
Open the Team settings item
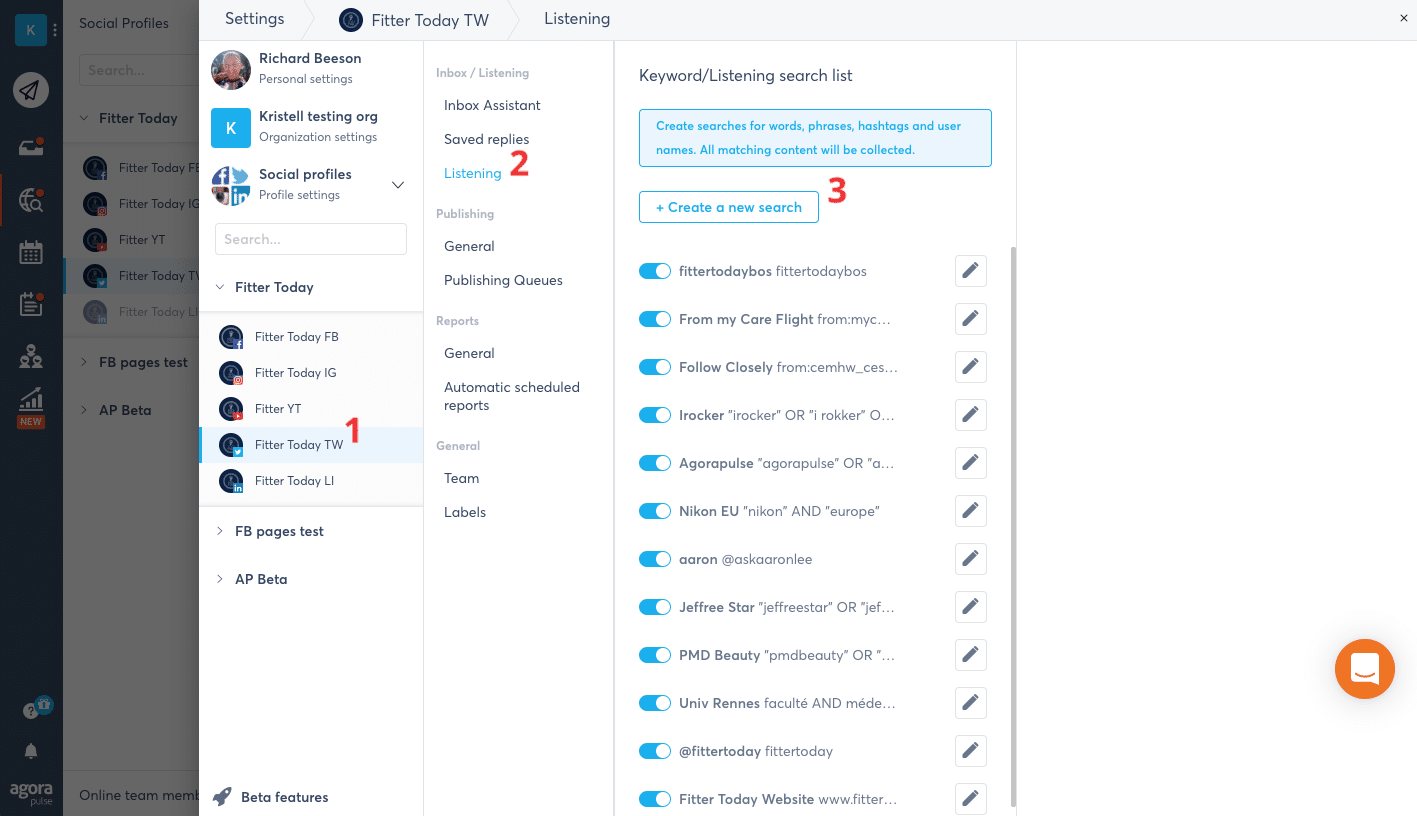(x=462, y=478)
